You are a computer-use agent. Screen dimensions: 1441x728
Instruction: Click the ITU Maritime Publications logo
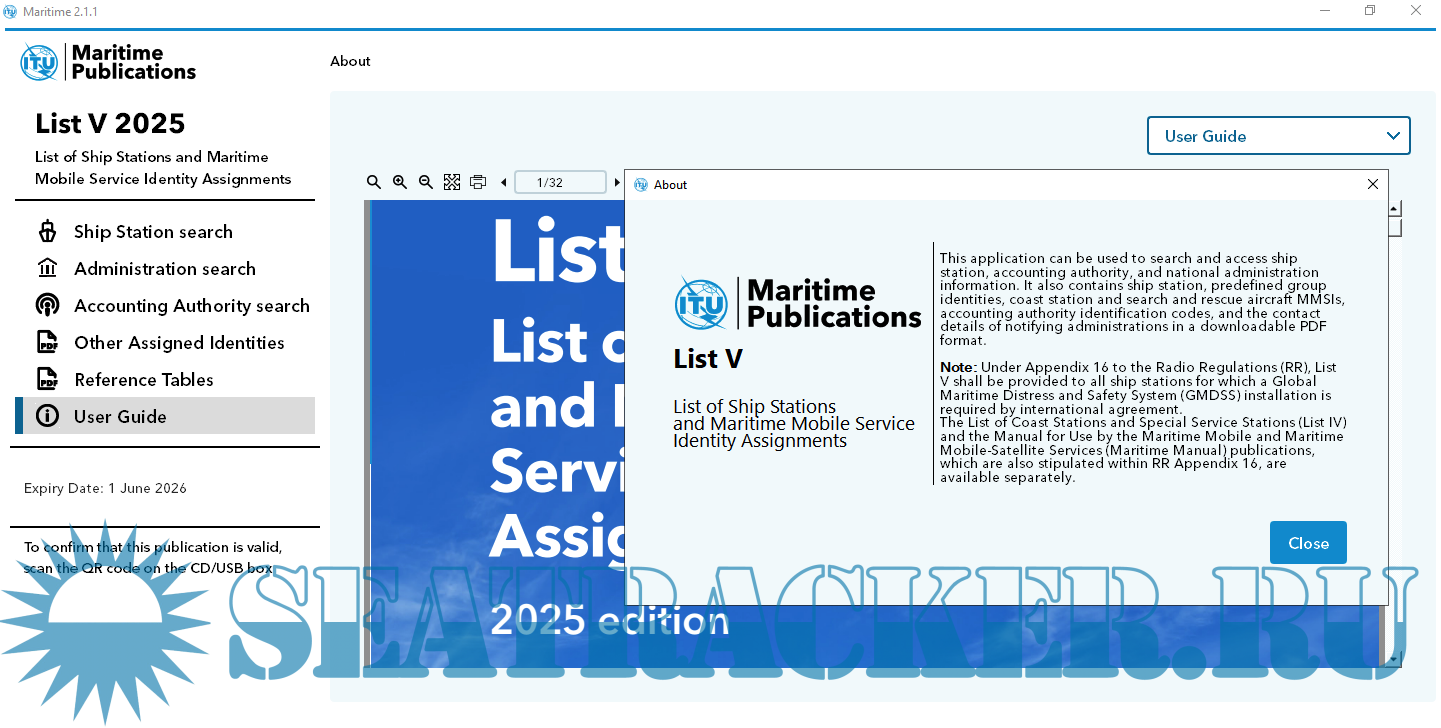click(x=108, y=62)
